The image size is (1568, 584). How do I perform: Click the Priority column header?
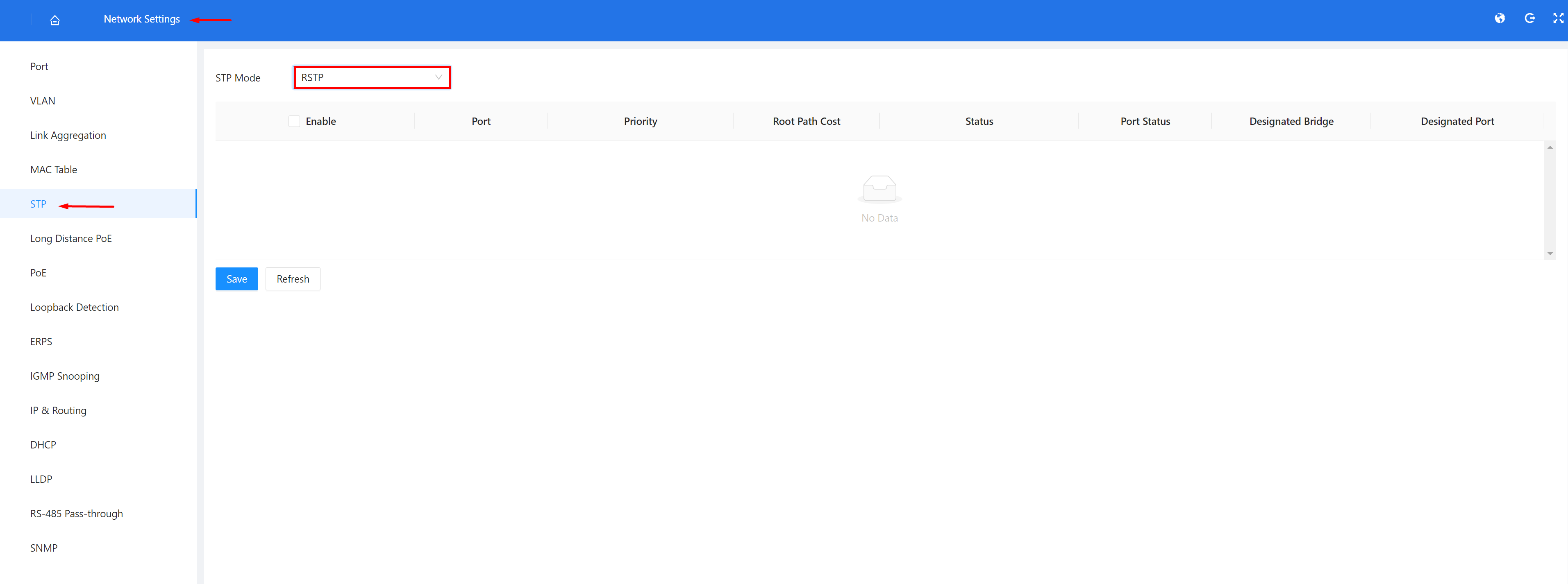click(x=640, y=121)
